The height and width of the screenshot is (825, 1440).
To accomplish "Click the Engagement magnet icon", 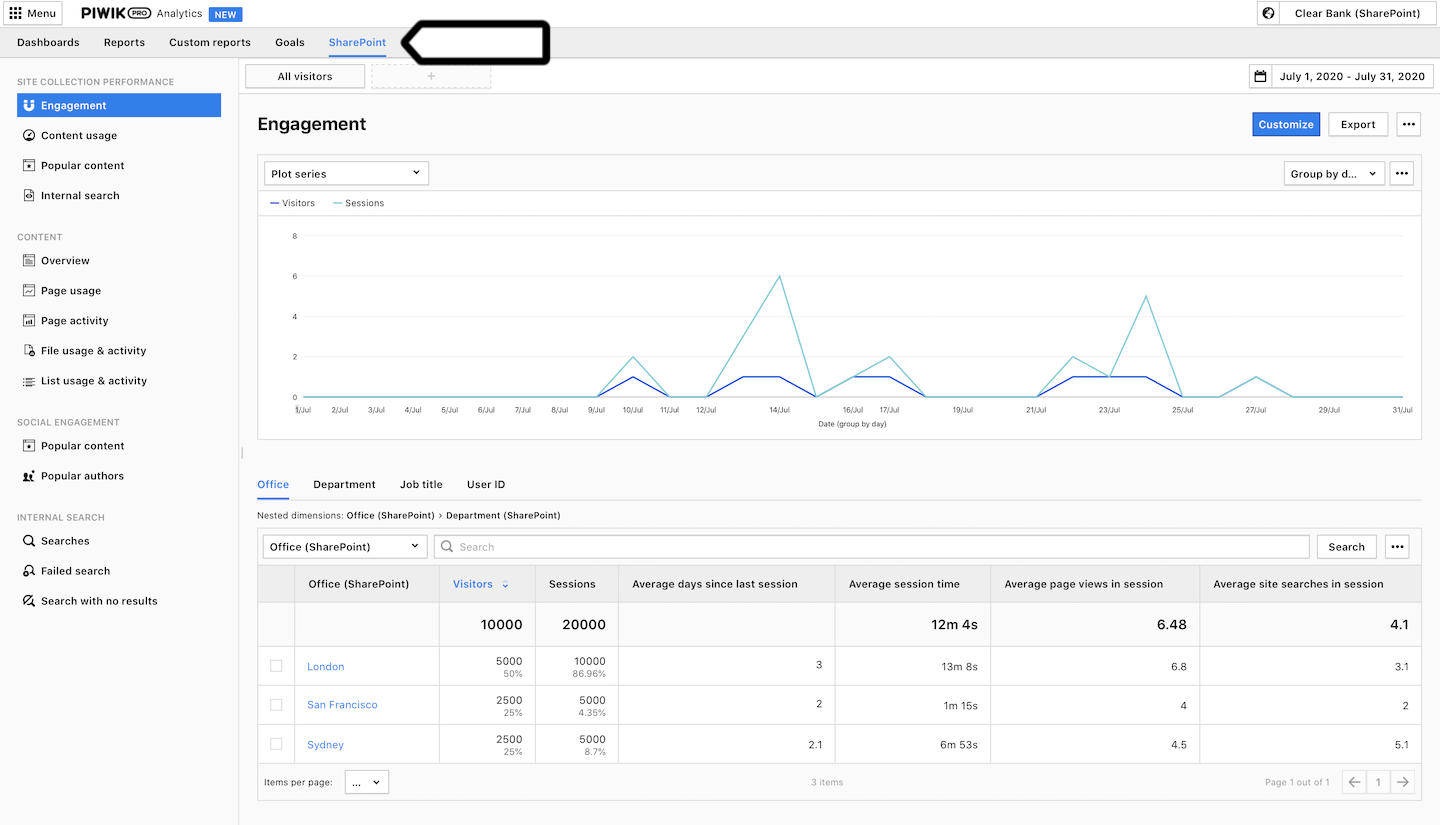I will [x=29, y=105].
